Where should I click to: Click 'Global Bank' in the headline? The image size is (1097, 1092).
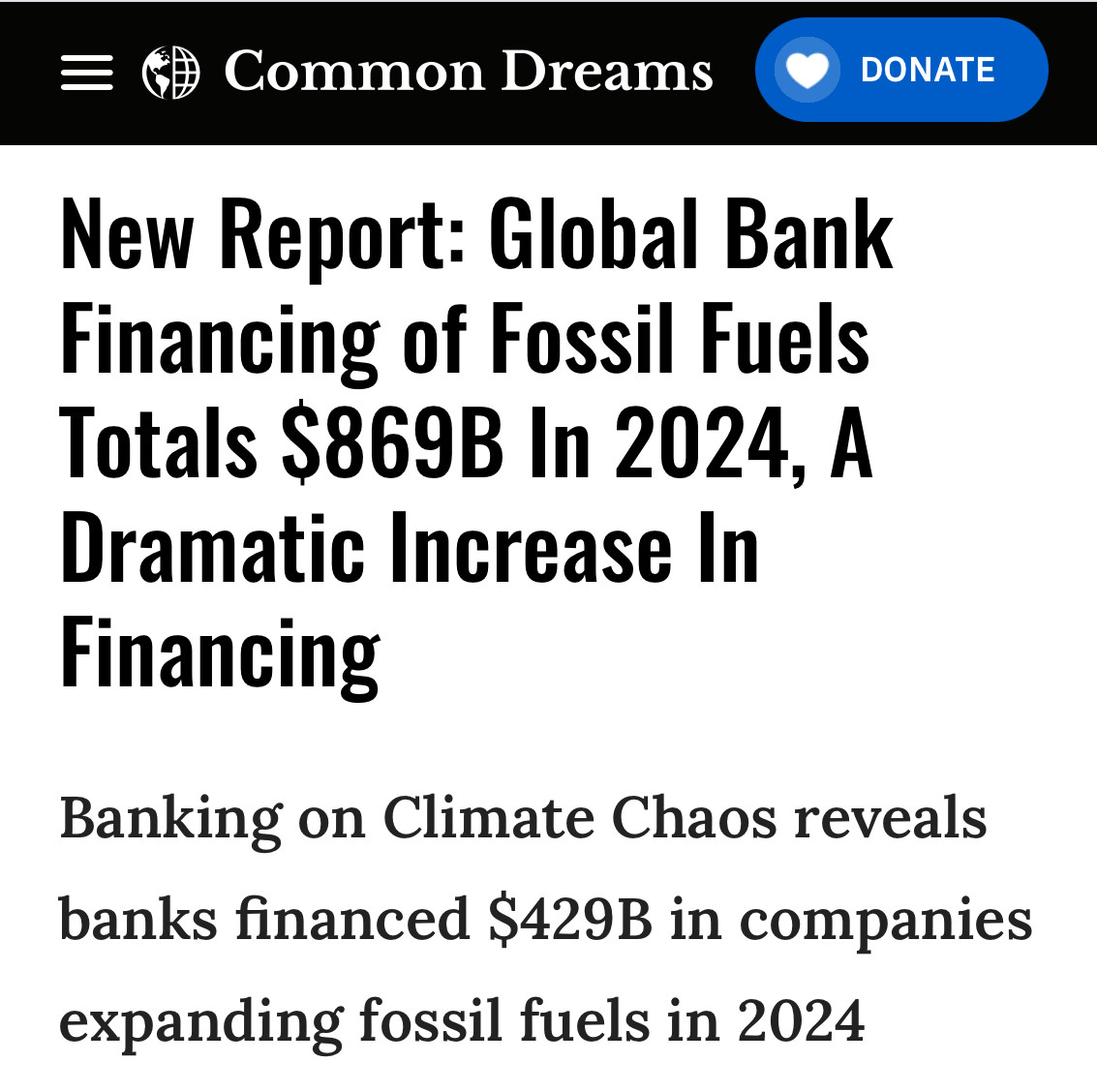[691, 234]
